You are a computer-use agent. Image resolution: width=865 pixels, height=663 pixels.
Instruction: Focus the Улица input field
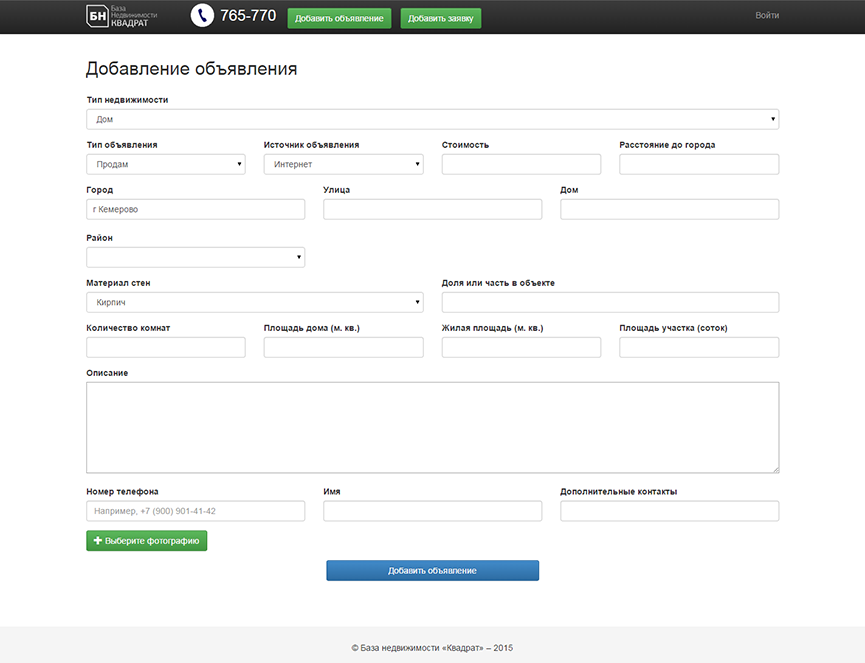click(432, 209)
